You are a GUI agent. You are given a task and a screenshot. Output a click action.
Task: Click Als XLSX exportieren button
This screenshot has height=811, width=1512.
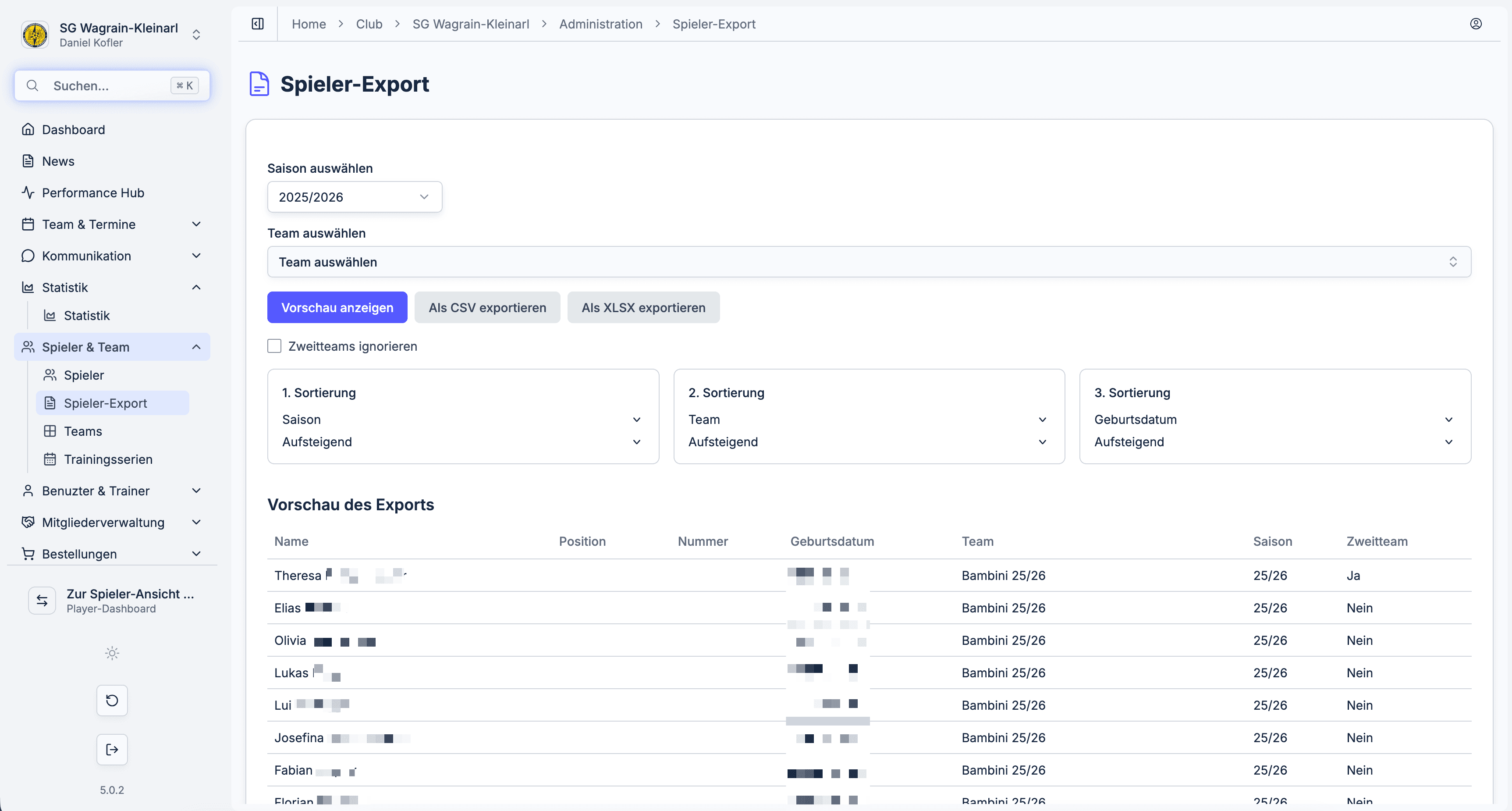643,308
